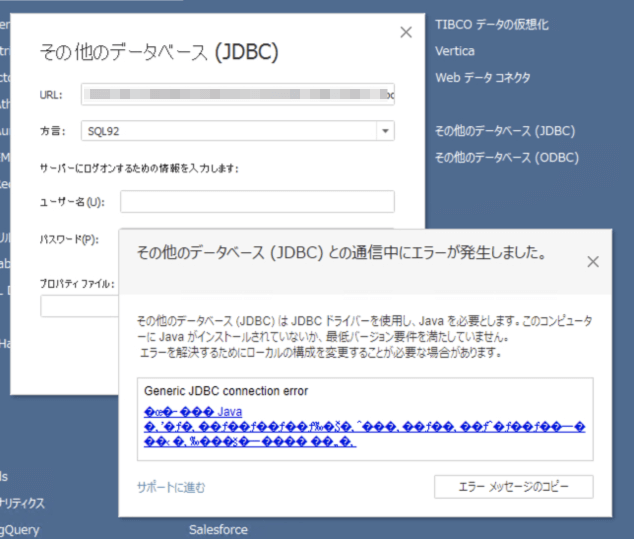This screenshot has width=634, height=539.
Task: Open the サポートに進む link
Action: click(171, 487)
